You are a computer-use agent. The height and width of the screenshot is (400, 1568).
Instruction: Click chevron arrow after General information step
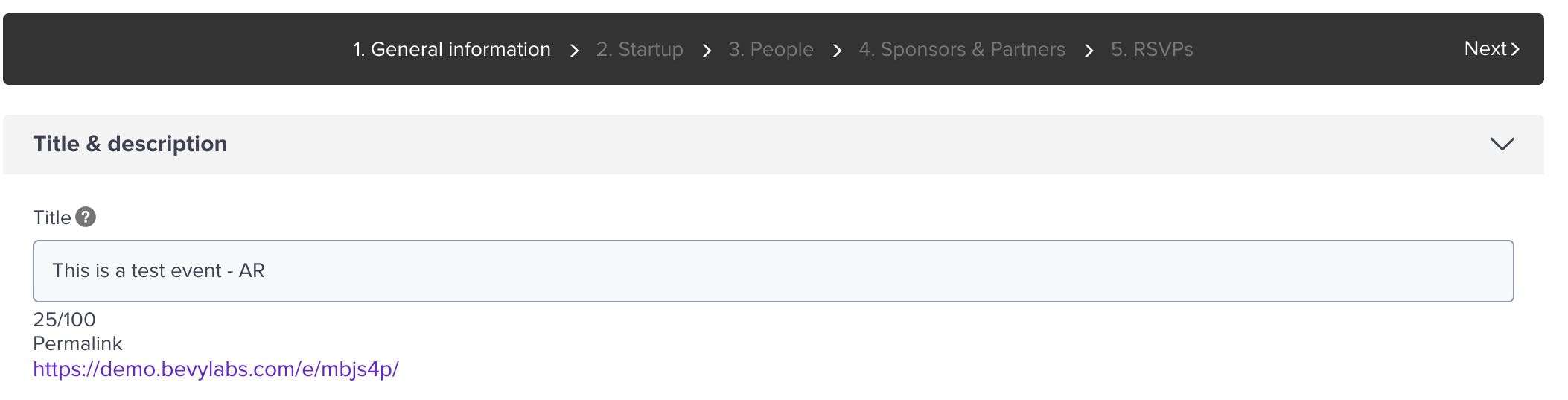tap(574, 50)
